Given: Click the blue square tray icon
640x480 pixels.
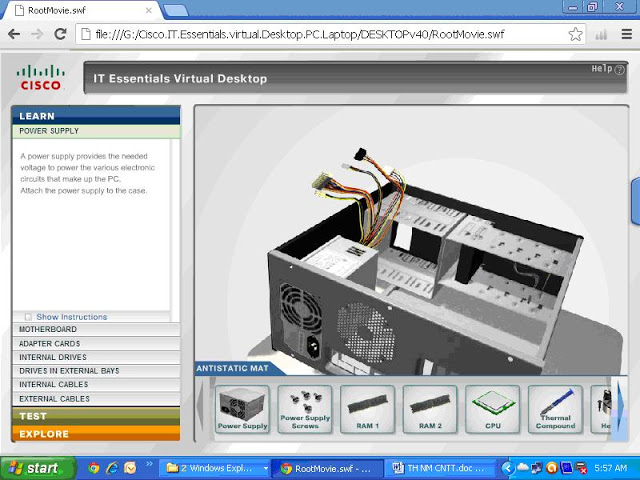Looking at the screenshot, I should pyautogui.click(x=566, y=468).
